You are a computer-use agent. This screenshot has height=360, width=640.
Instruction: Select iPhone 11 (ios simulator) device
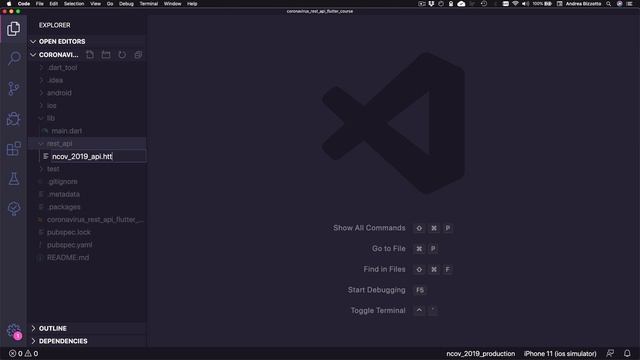tap(560, 353)
